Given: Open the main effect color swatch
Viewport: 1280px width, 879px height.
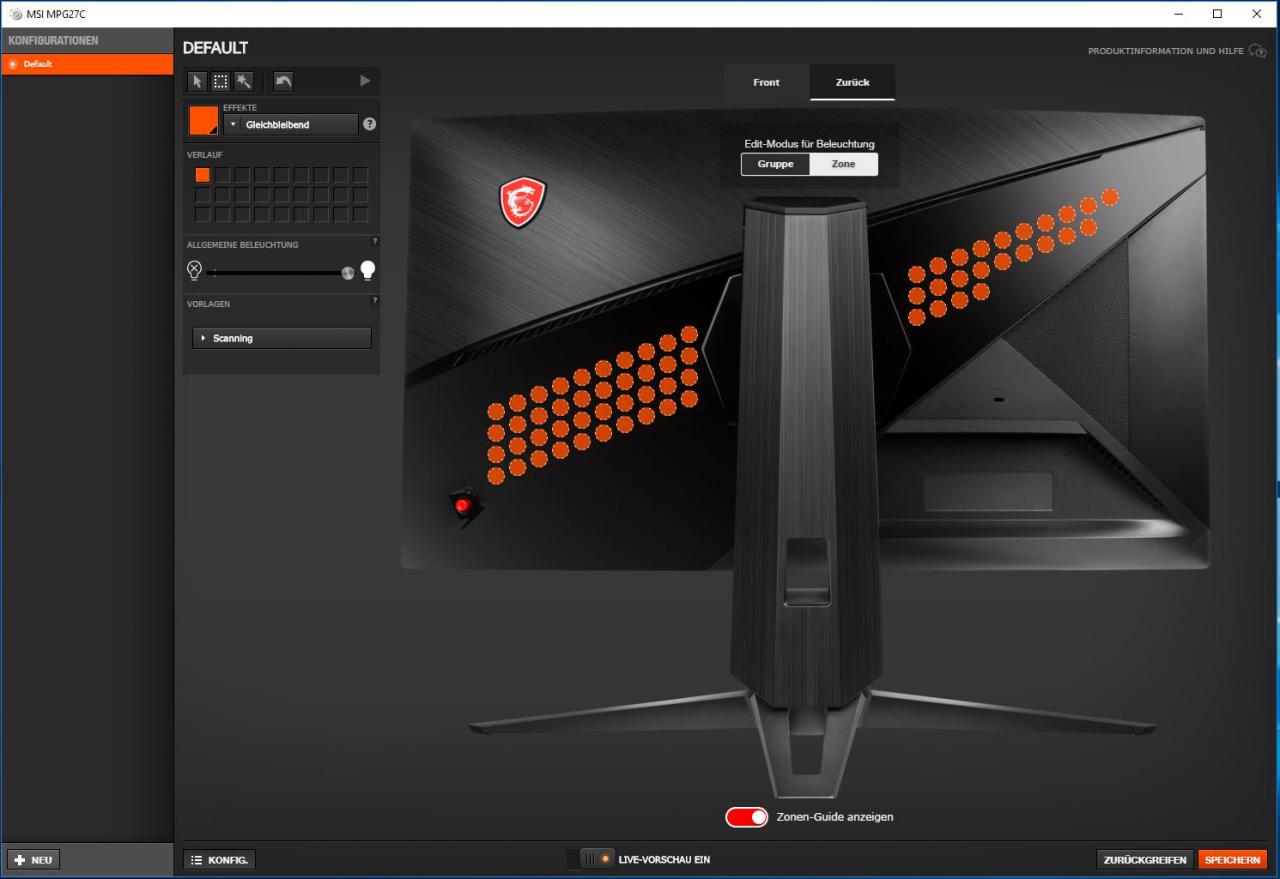Looking at the screenshot, I should (x=203, y=120).
